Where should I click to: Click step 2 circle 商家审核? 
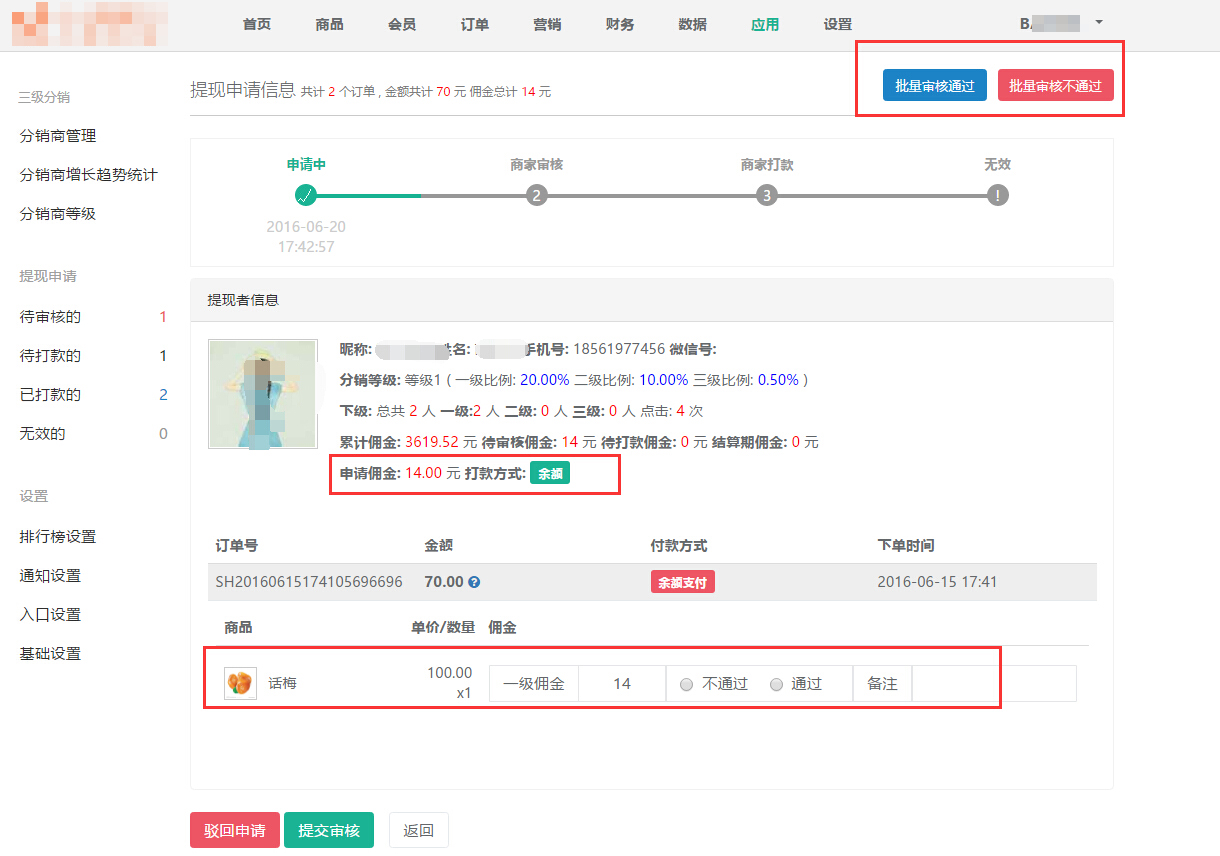point(537,195)
